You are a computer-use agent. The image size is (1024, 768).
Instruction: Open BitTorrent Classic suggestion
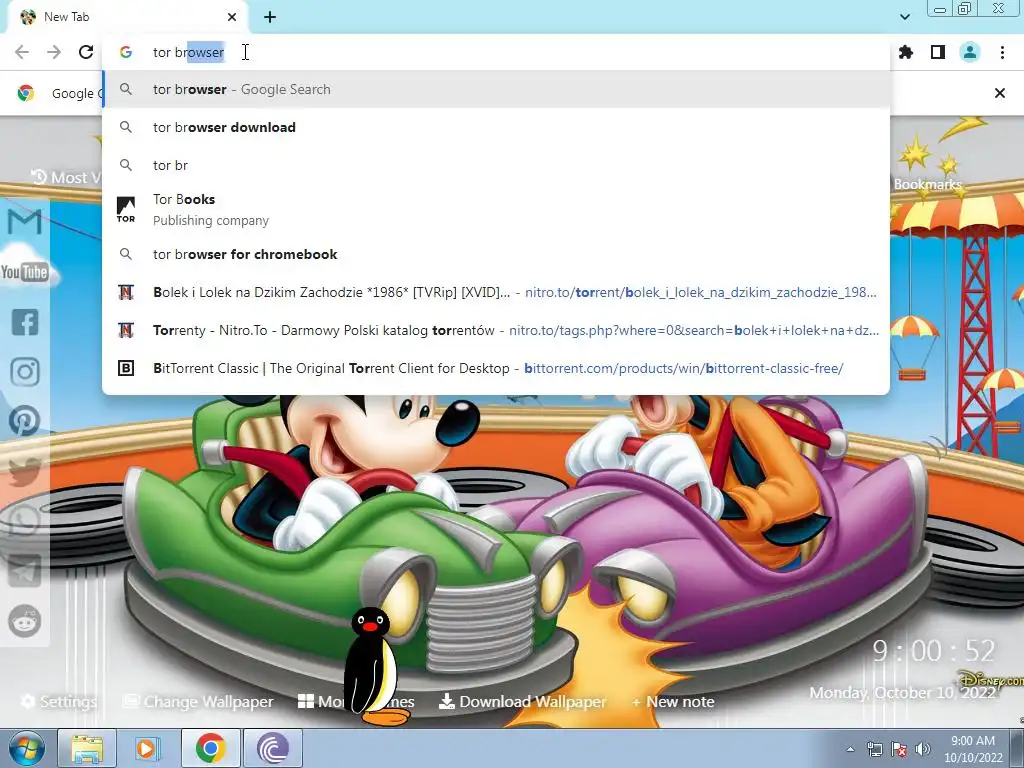tap(496, 368)
